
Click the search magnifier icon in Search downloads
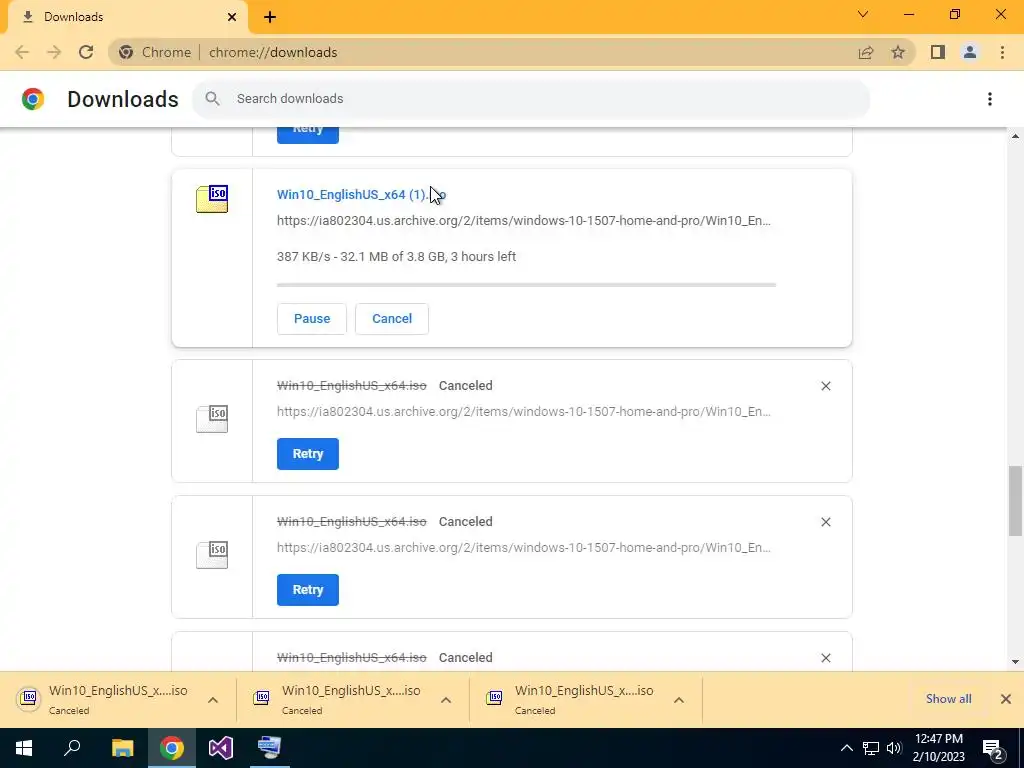pyautogui.click(x=212, y=99)
